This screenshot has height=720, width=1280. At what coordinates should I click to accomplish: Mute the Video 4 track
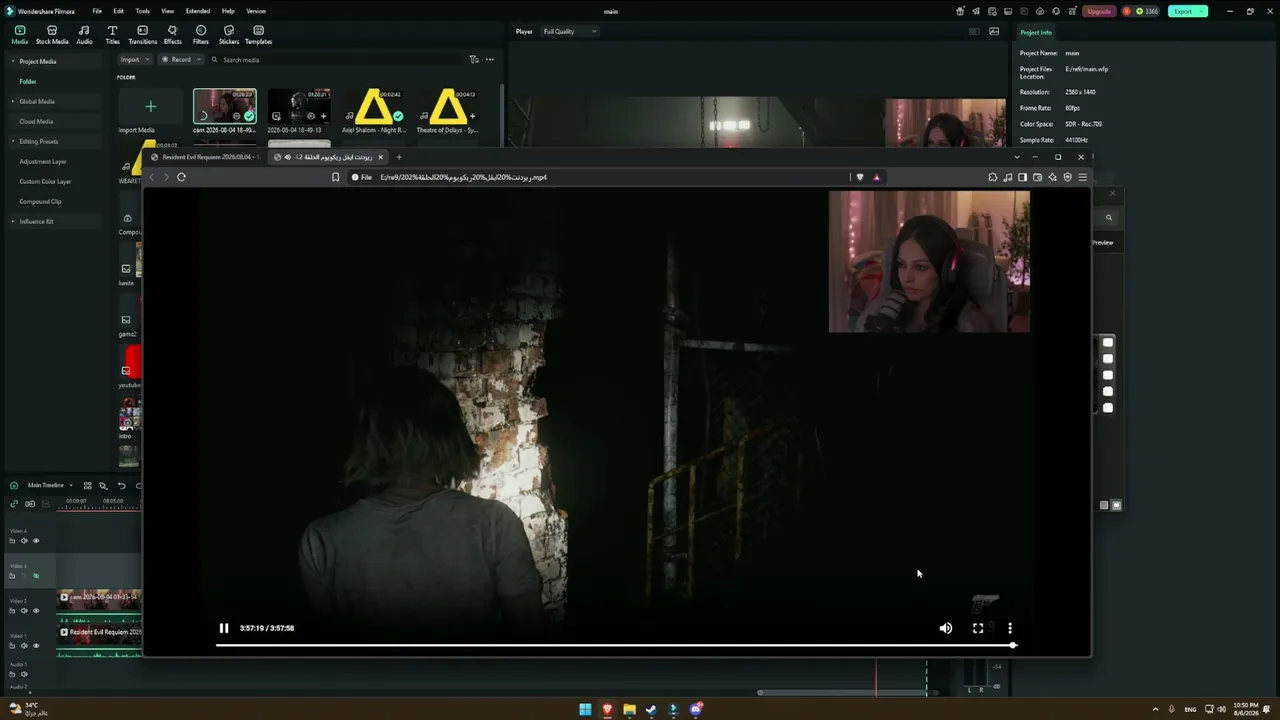click(x=24, y=541)
